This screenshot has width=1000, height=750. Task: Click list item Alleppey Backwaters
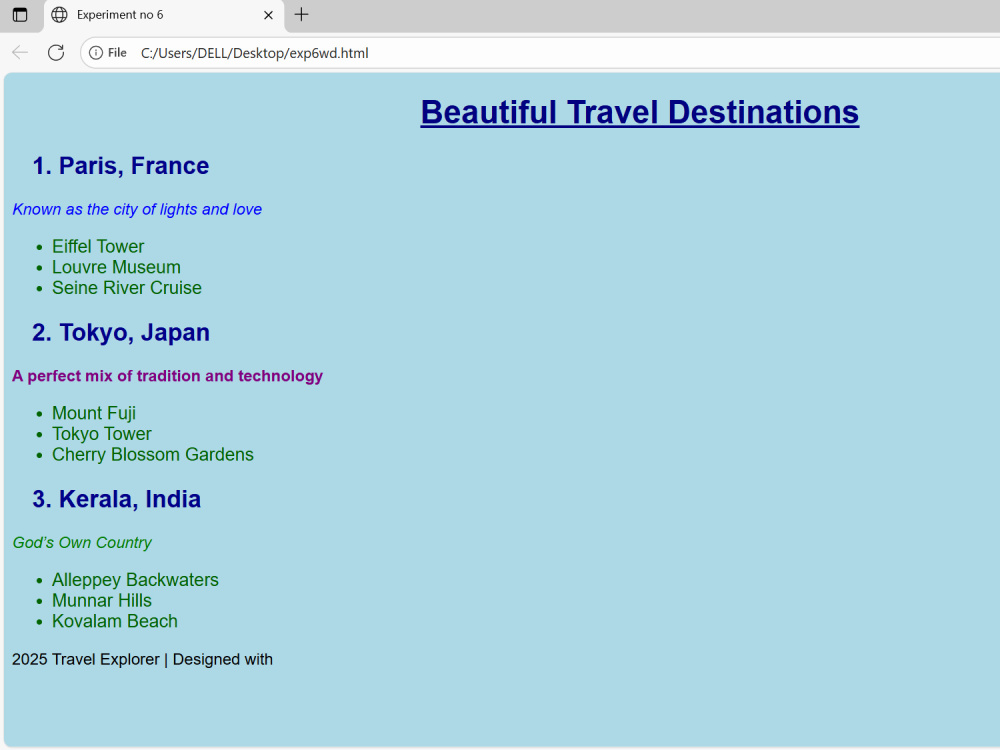point(135,580)
